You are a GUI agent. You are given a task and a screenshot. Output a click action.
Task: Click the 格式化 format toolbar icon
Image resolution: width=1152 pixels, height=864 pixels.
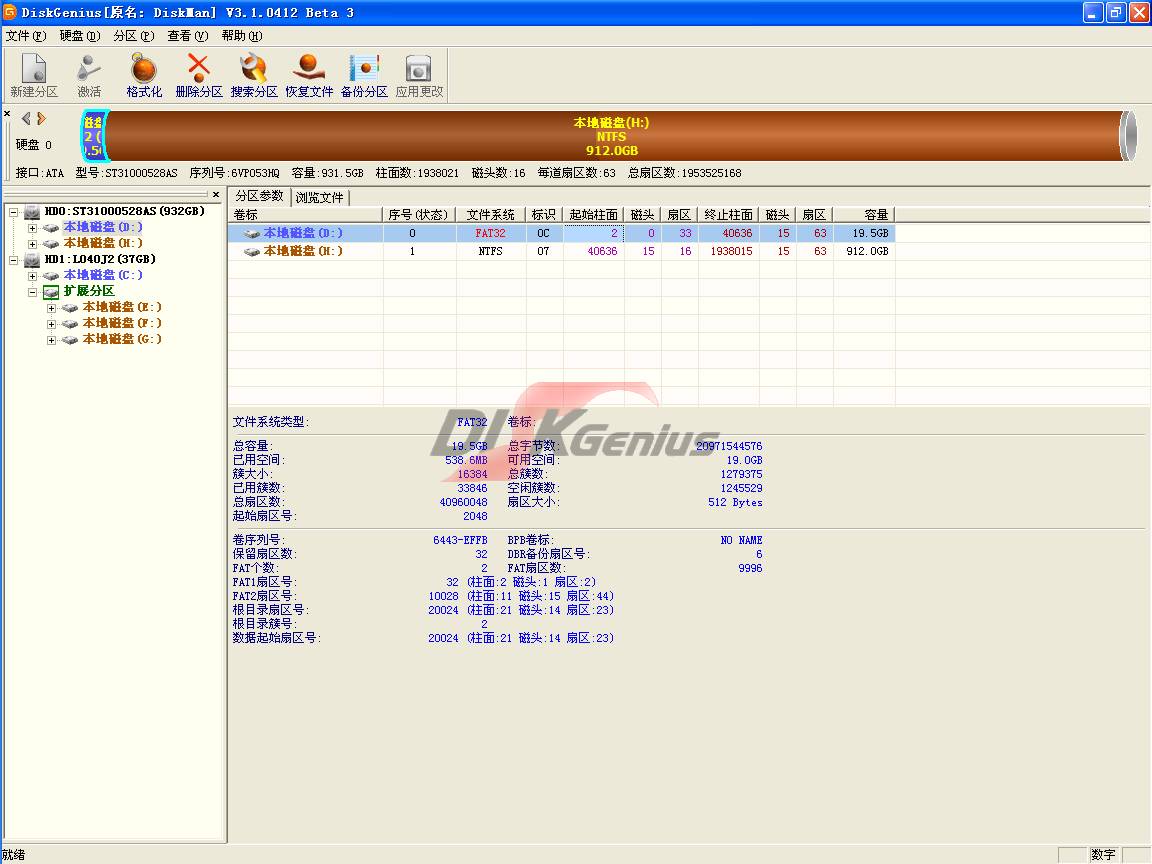144,75
